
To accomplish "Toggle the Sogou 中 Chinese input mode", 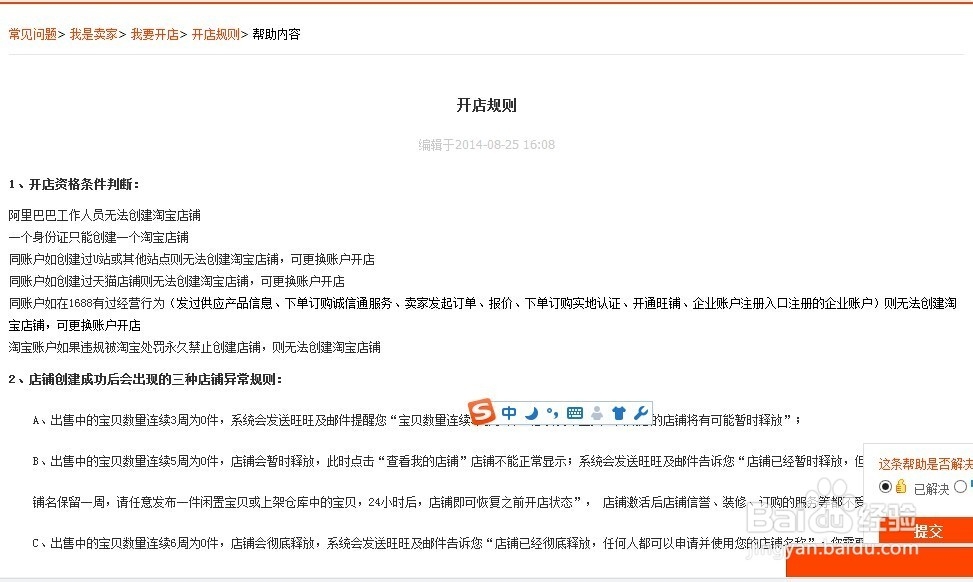I will pos(509,413).
